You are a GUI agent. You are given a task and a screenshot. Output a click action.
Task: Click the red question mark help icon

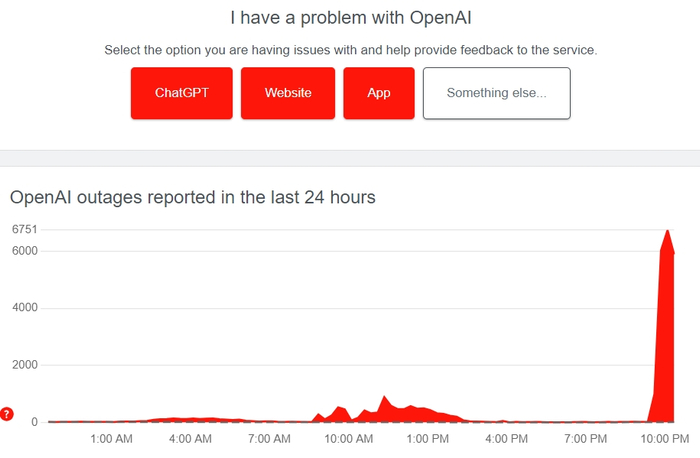7,413
